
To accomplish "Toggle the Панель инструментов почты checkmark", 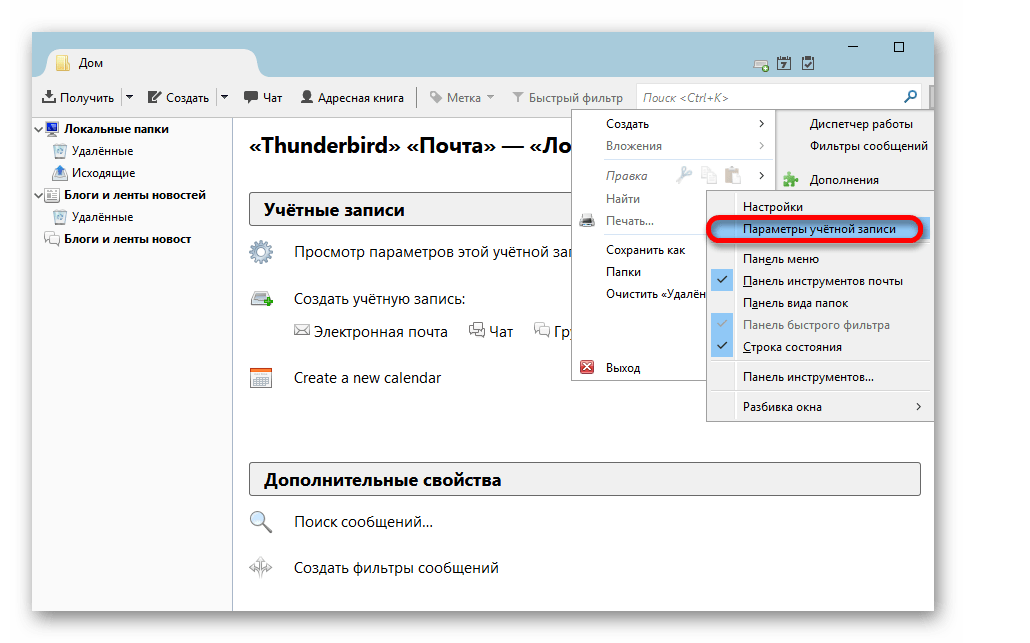I will [x=723, y=281].
